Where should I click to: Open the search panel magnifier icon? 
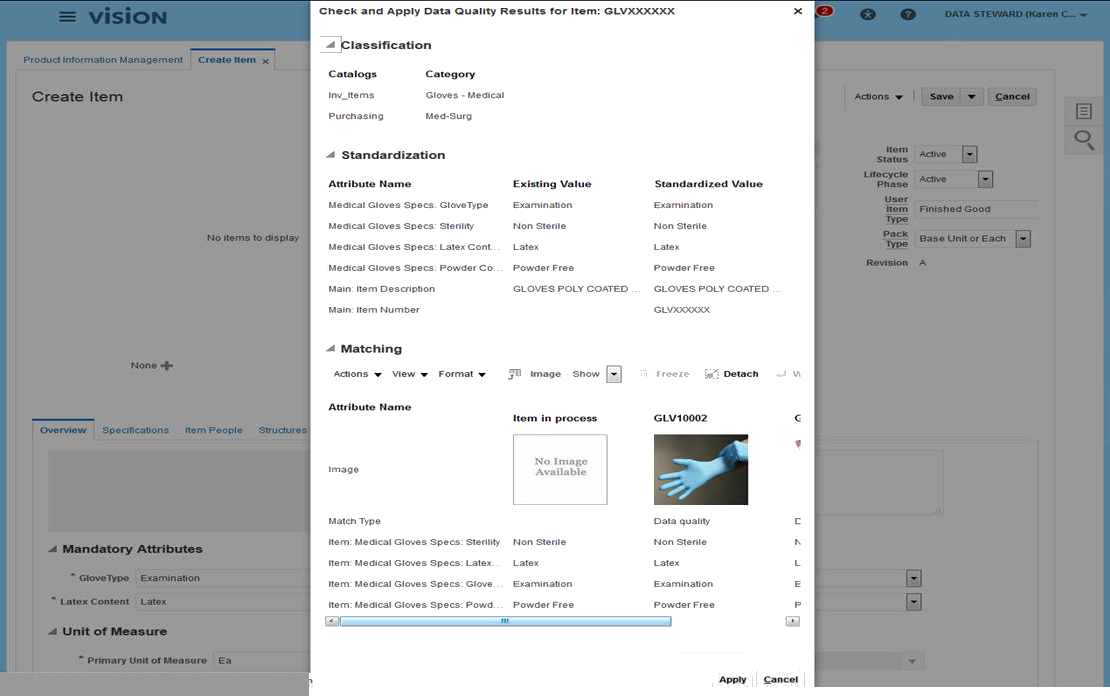point(1084,139)
